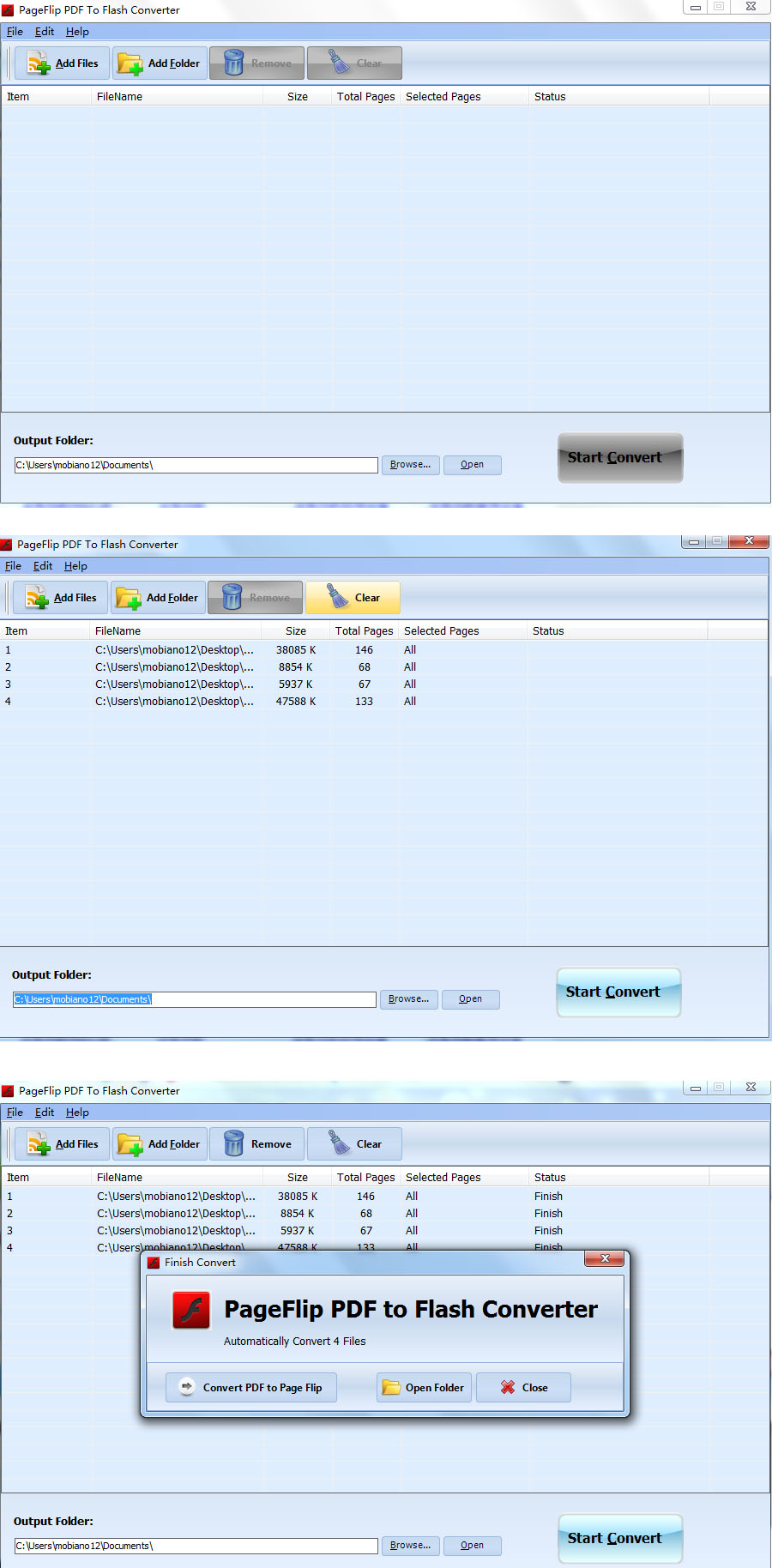Click Close with the red X in the dialog
772x1568 pixels.
pos(523,1388)
